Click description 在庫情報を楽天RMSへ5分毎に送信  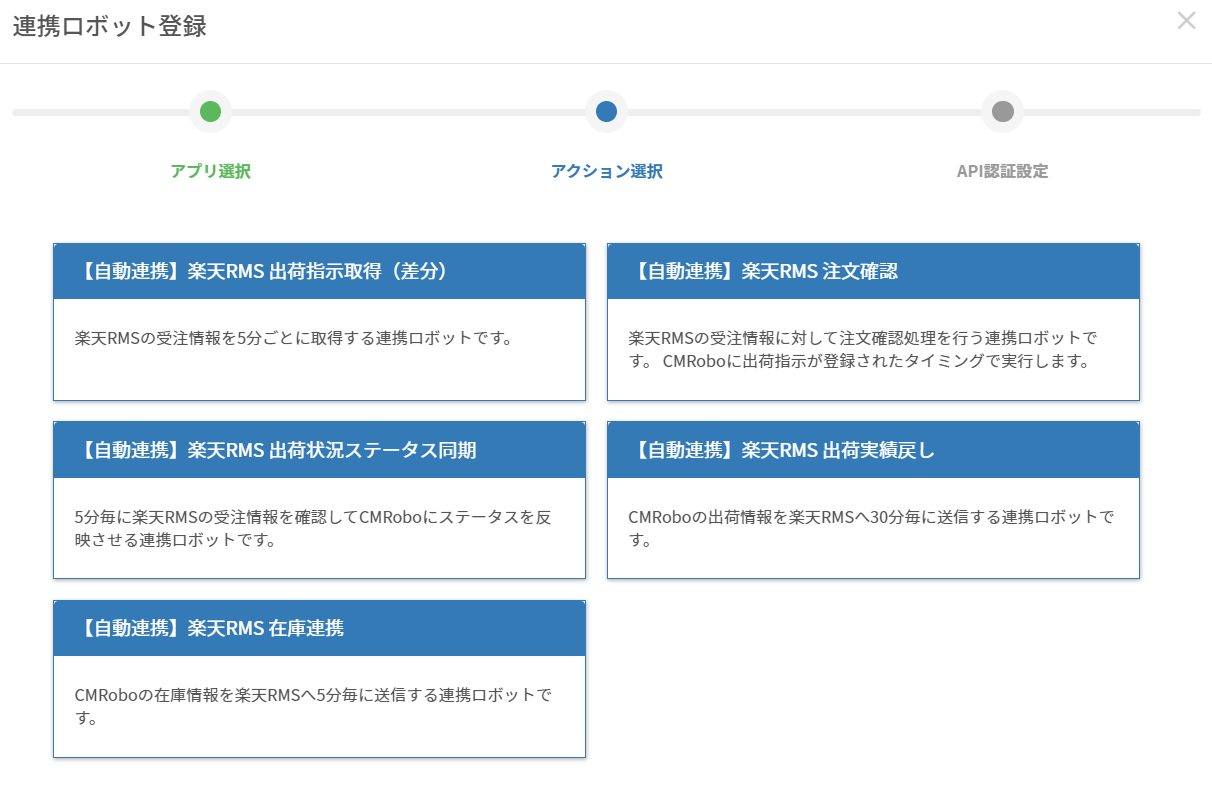(313, 706)
